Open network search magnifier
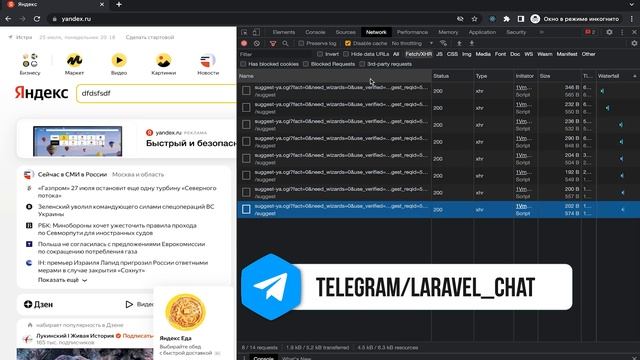Screen dimensions: 640x360 285,43
